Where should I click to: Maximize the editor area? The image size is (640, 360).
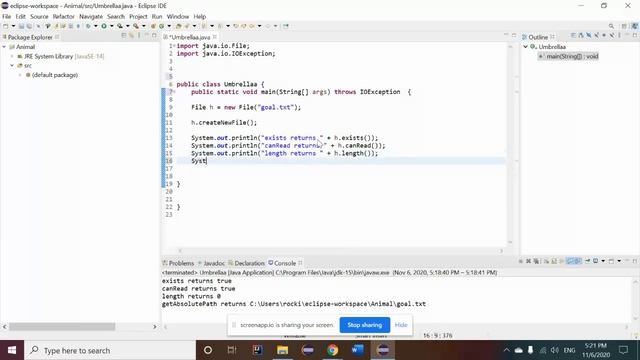tap(514, 36)
